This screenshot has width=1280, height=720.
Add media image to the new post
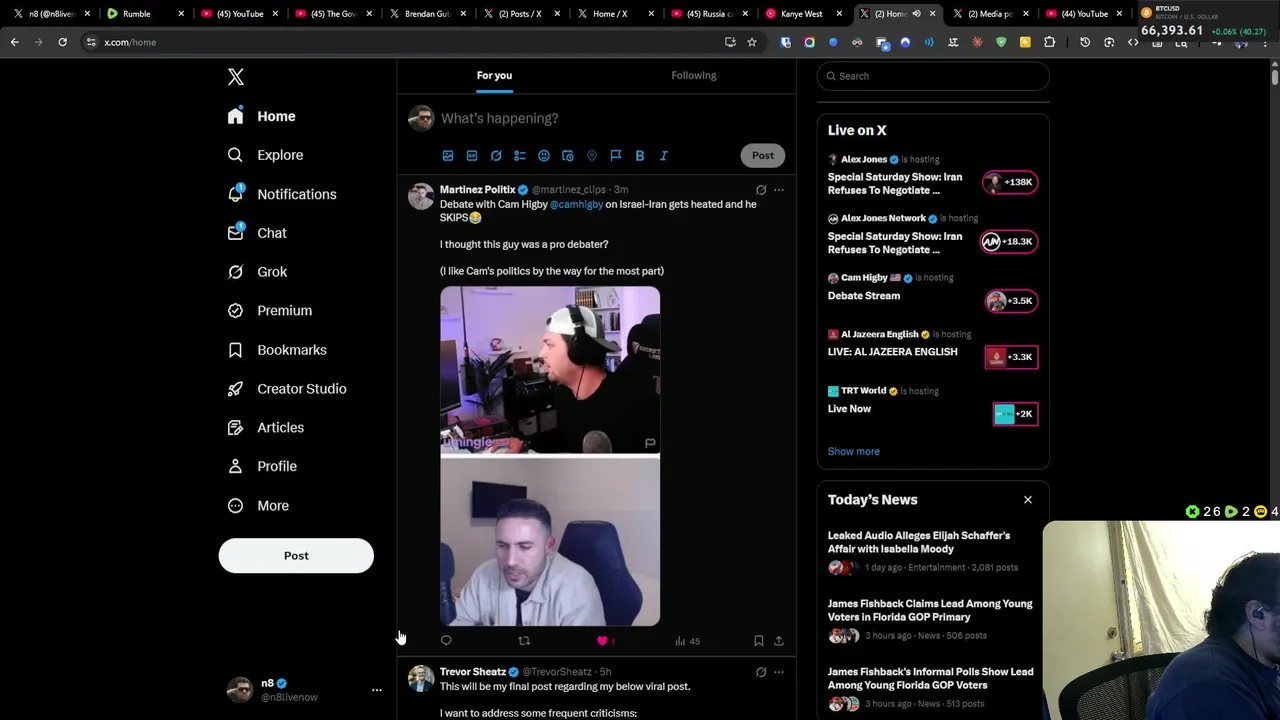click(448, 156)
